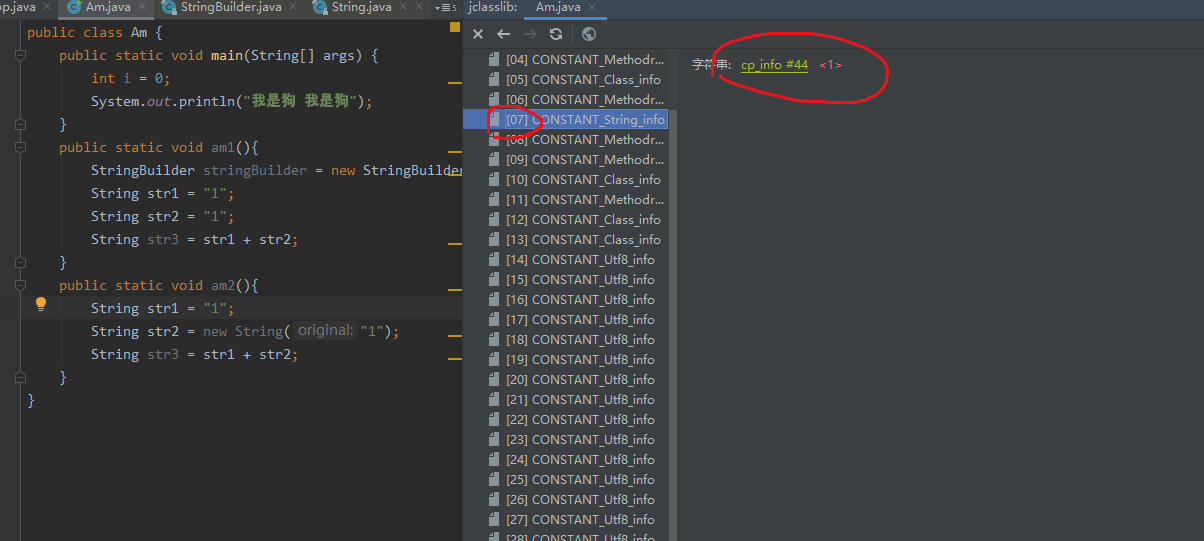
Task: Click fold end marker after main method
Action: (20, 124)
